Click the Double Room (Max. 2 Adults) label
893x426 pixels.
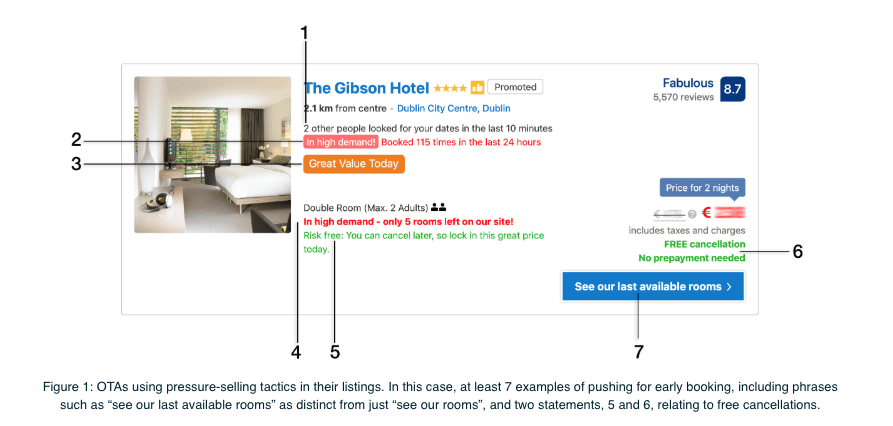(366, 208)
